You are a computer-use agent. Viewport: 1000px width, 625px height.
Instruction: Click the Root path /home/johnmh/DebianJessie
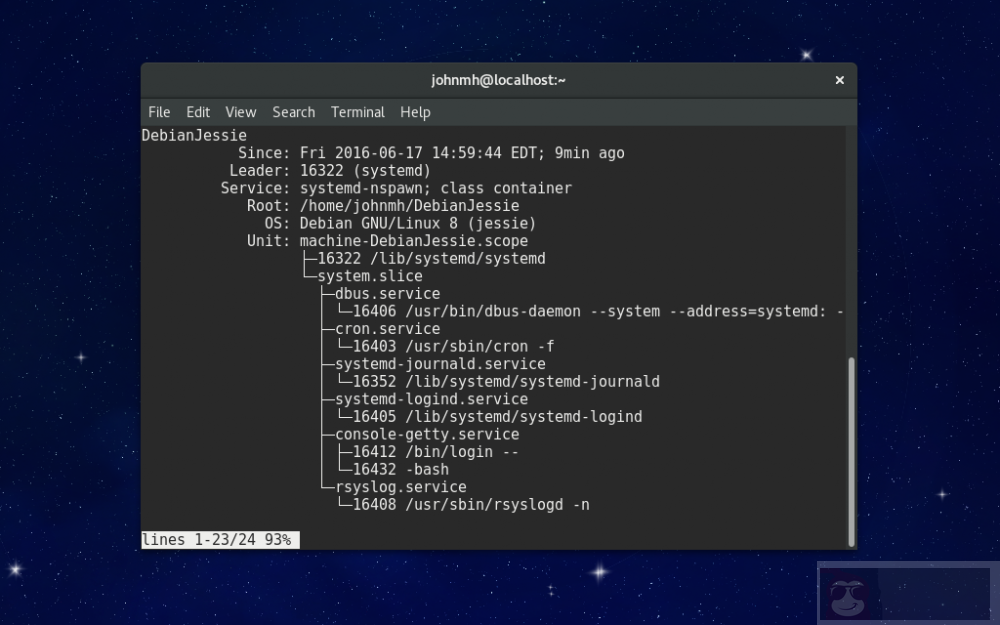pyautogui.click(x=409, y=205)
